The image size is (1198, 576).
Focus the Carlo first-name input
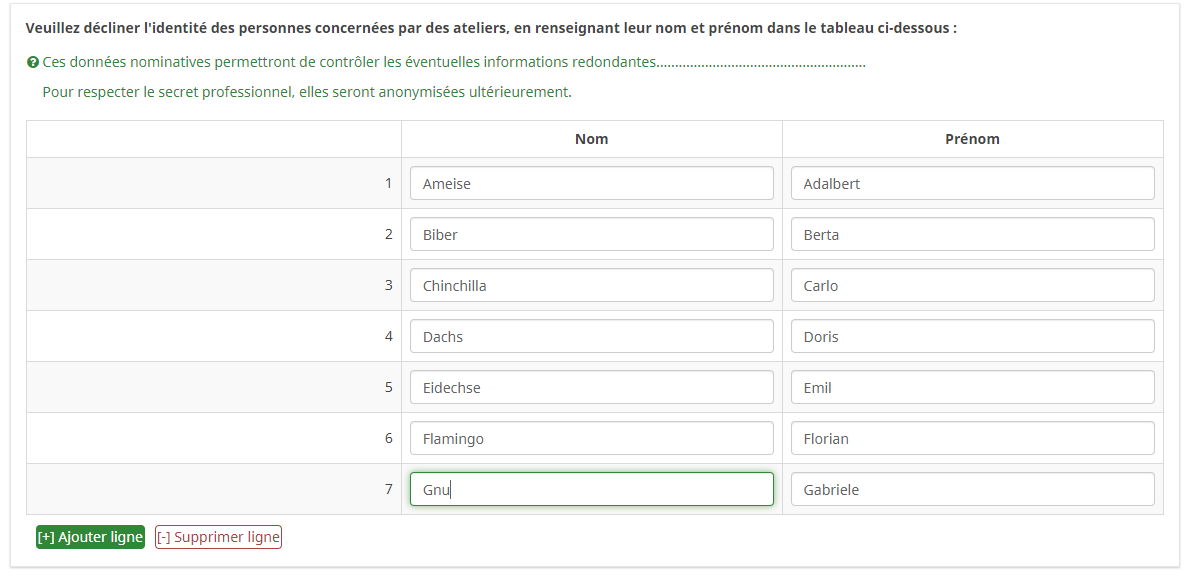[x=972, y=286]
